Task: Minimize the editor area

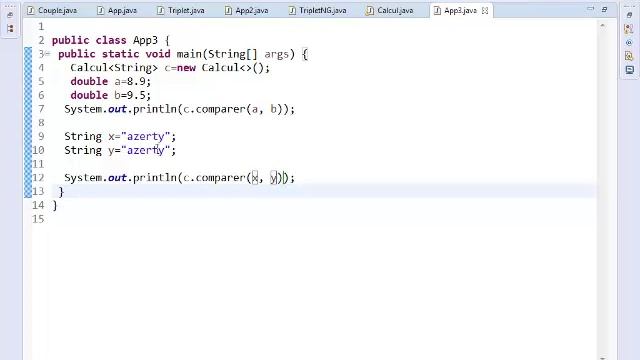Action: tap(590, 9)
